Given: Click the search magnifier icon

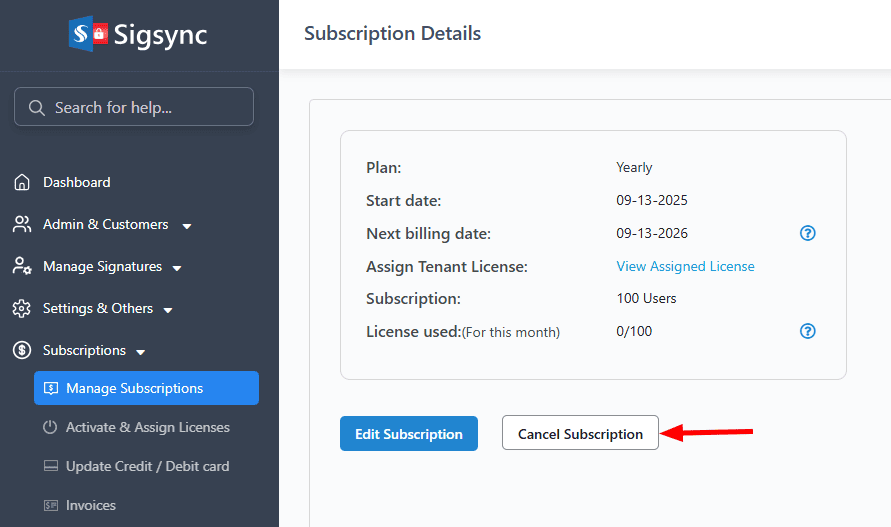Looking at the screenshot, I should pyautogui.click(x=37, y=108).
